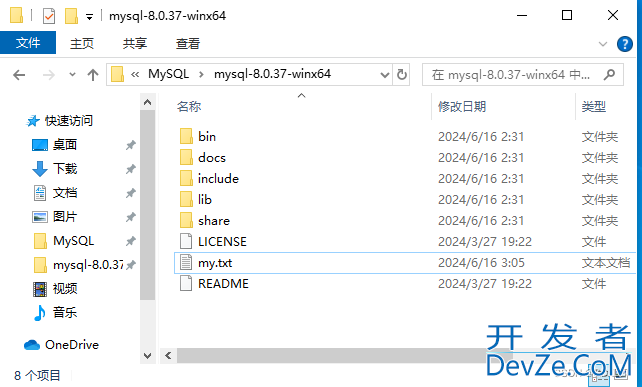Select the my.txt file icon
This screenshot has height=387, width=642.
click(186, 263)
